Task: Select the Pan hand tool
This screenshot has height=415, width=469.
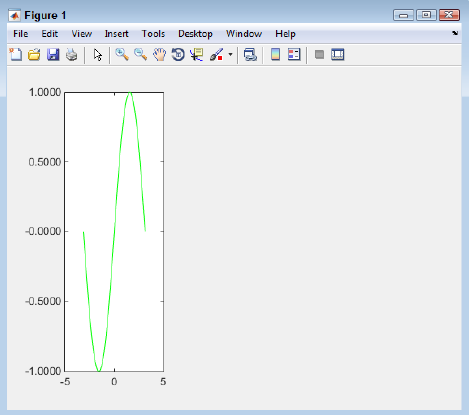Action: (159, 54)
